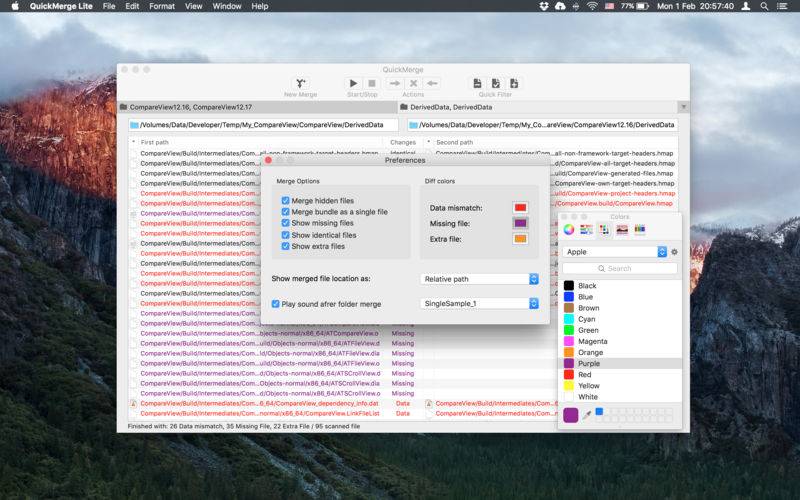Click the first Quick Filter document icon
The image size is (800, 500).
(x=477, y=83)
